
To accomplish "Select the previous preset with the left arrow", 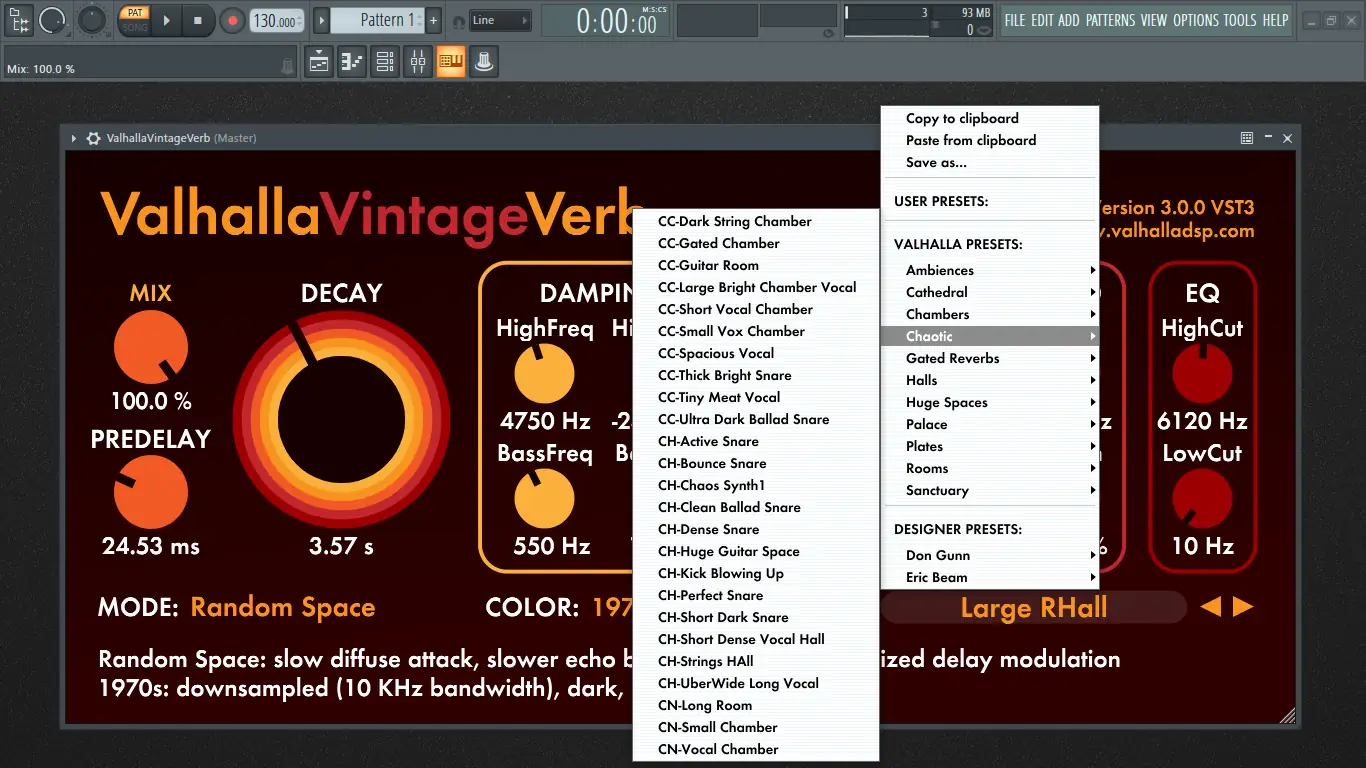I will [x=1211, y=607].
